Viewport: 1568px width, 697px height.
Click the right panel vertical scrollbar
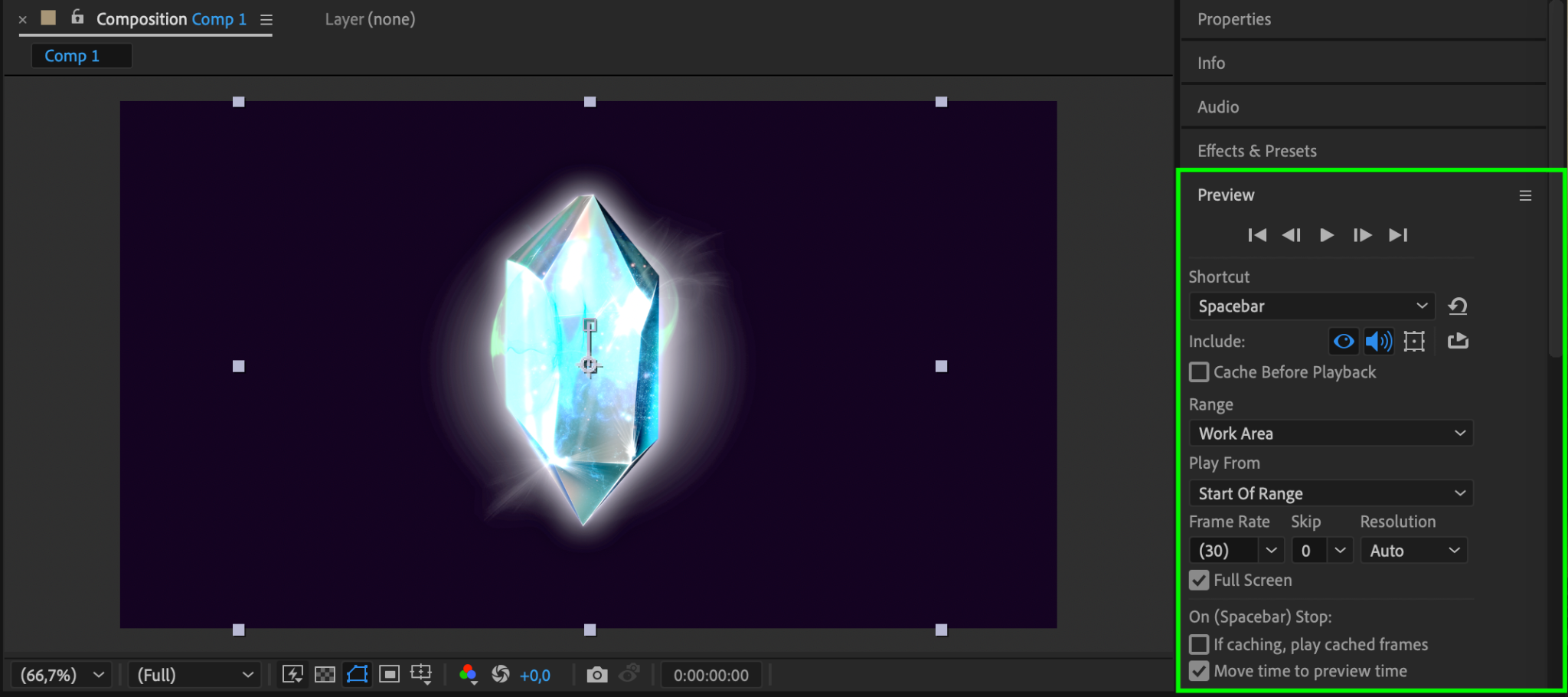(x=1554, y=180)
